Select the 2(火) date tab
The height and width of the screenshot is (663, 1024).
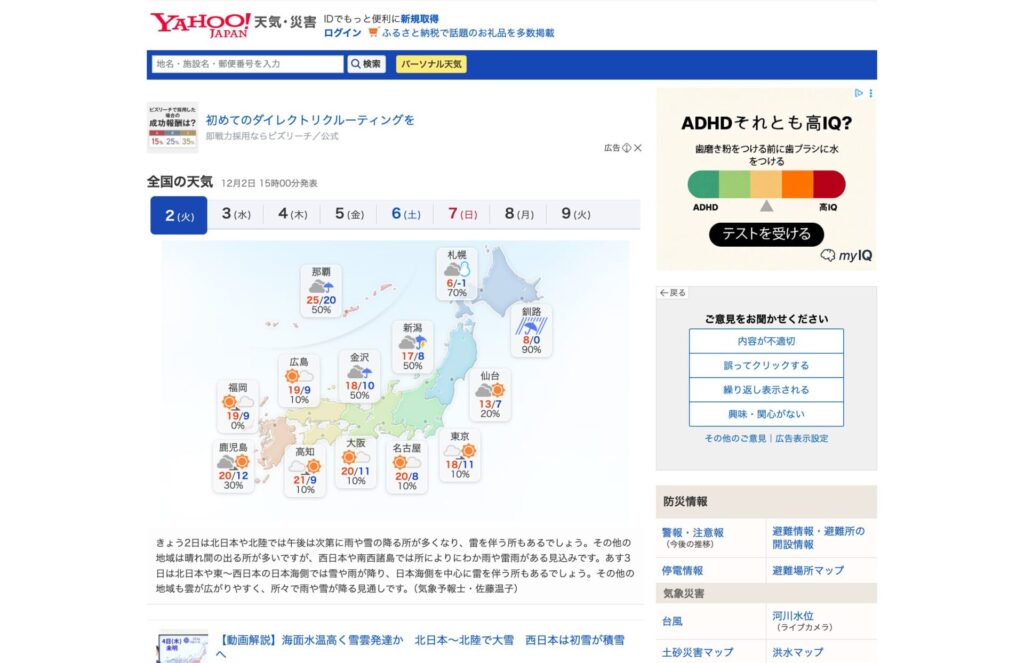(179, 215)
